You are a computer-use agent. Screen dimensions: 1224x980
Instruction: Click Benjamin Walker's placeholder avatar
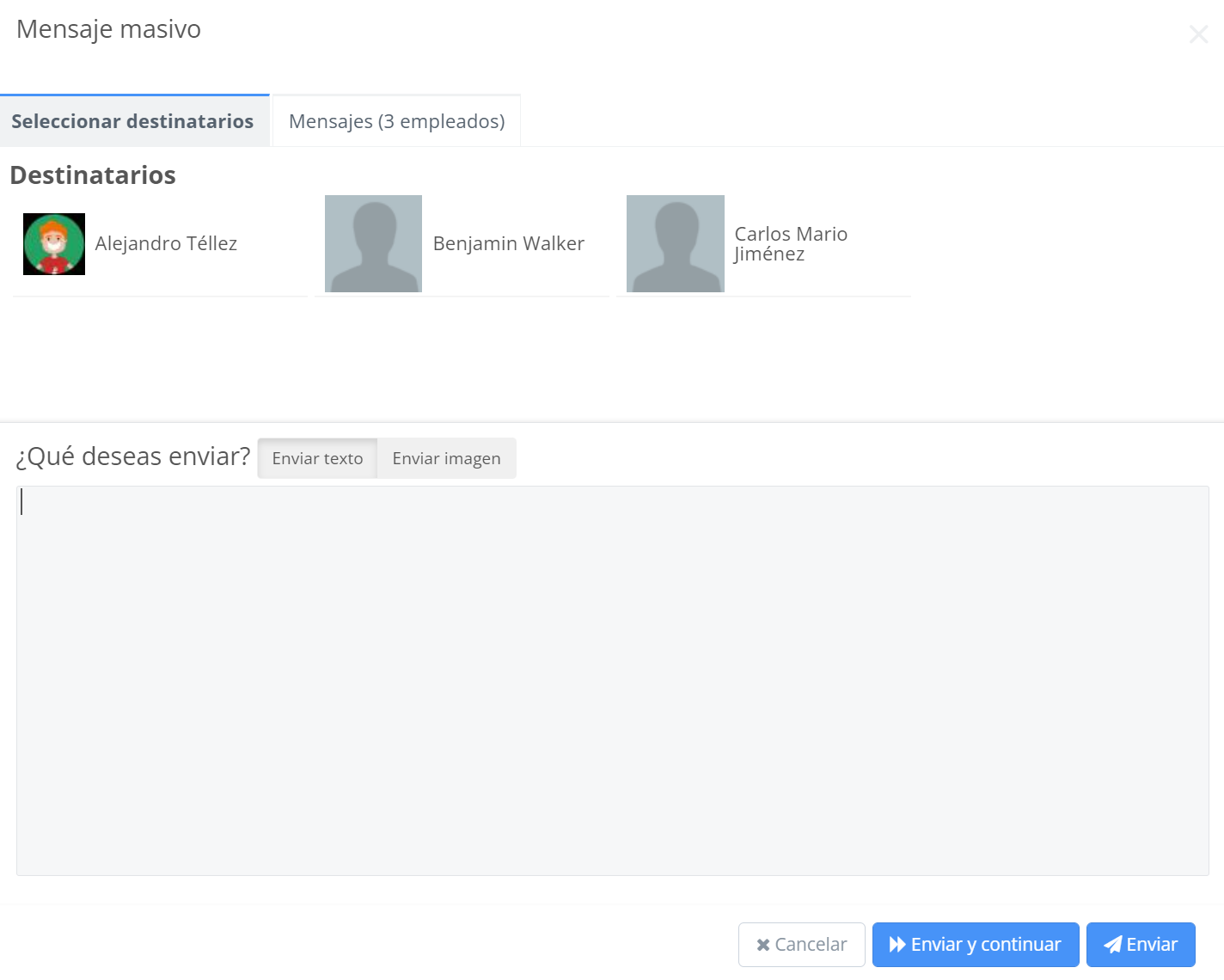[x=373, y=244]
